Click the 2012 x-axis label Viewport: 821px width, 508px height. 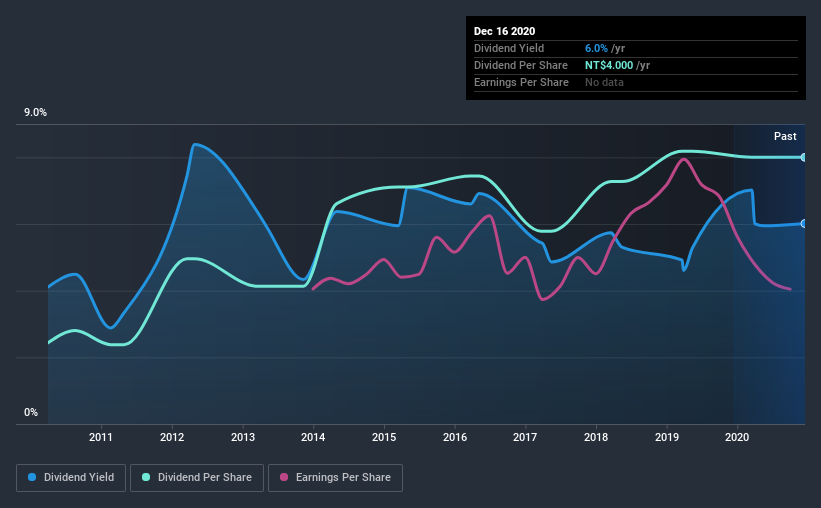[172, 437]
